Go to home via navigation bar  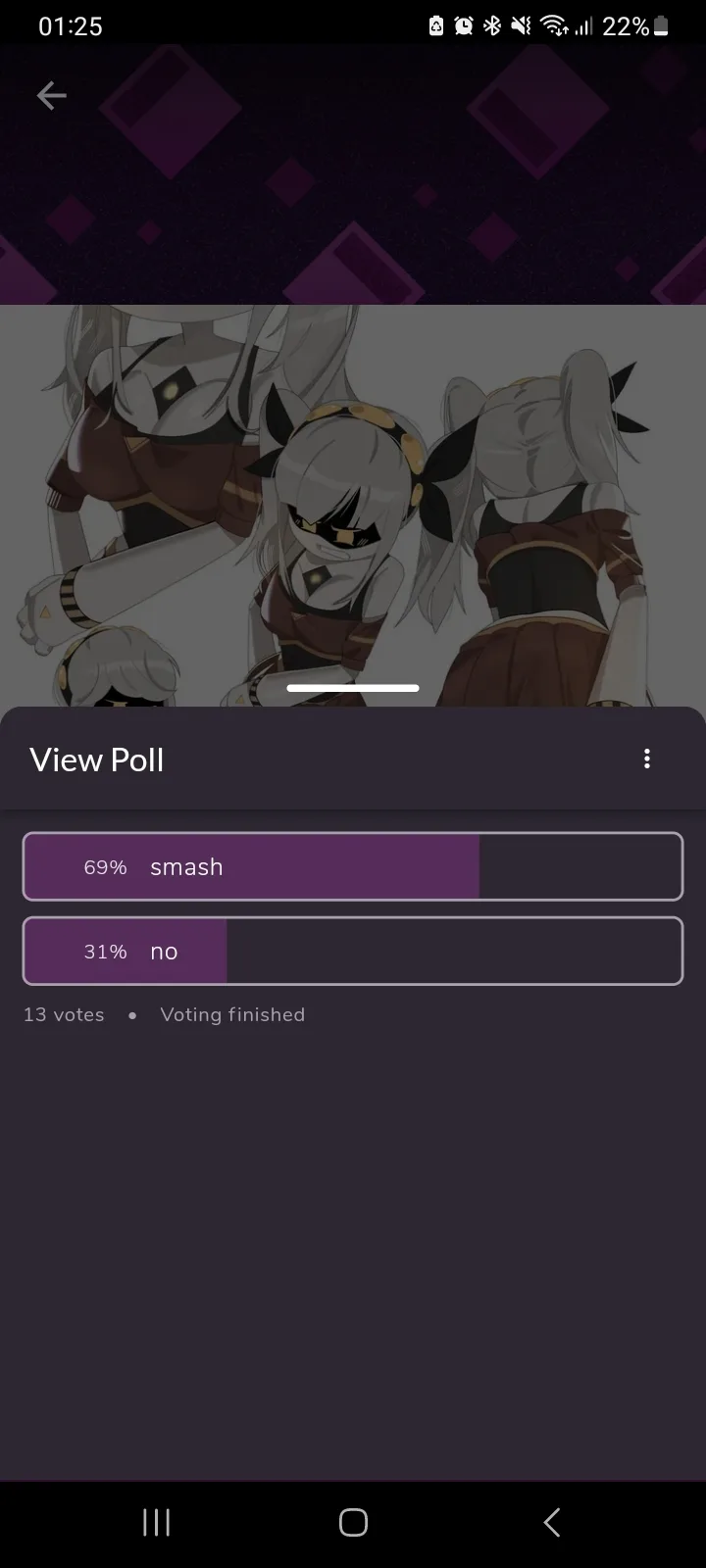point(353,1522)
